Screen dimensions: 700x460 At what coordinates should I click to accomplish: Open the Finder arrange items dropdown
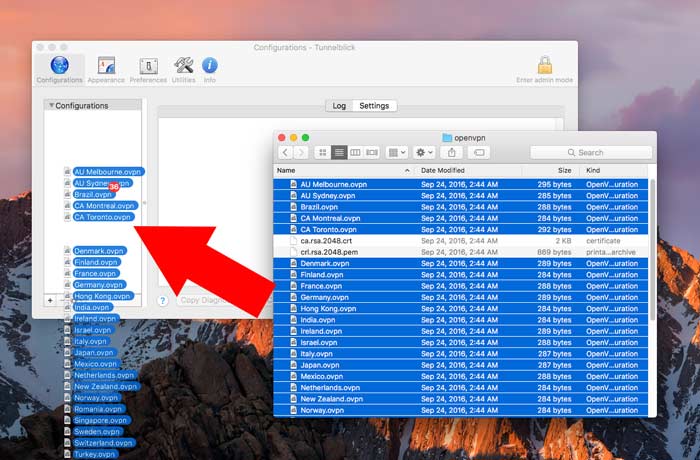(x=396, y=153)
